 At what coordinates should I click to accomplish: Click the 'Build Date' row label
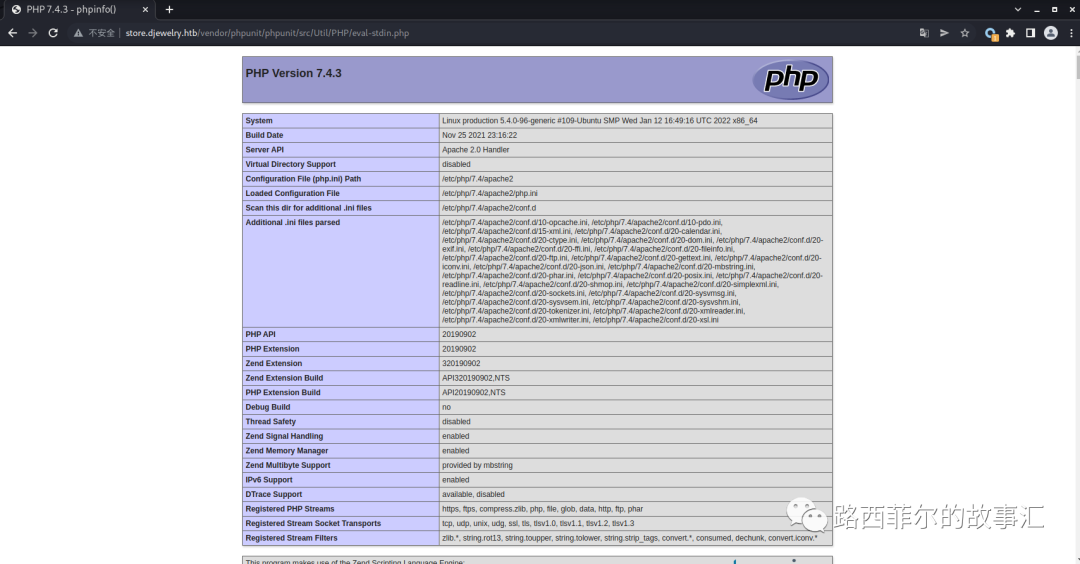[x=264, y=135]
